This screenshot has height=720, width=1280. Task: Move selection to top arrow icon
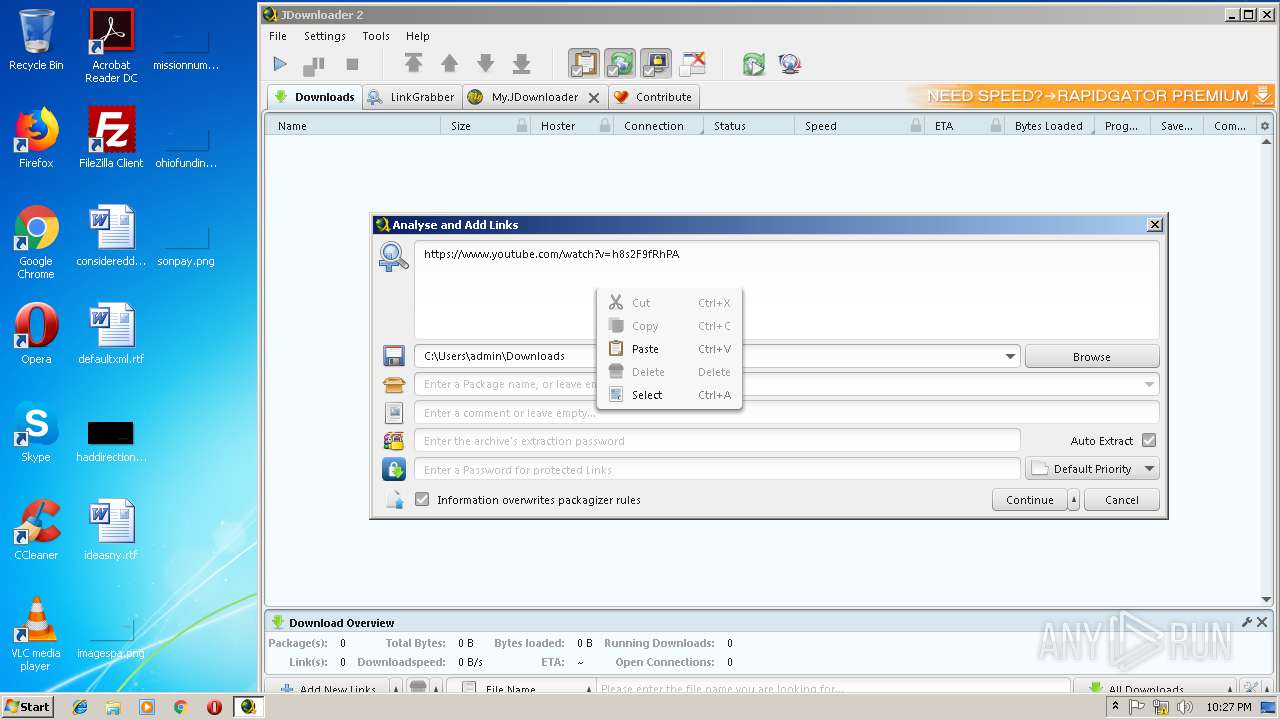tap(413, 64)
